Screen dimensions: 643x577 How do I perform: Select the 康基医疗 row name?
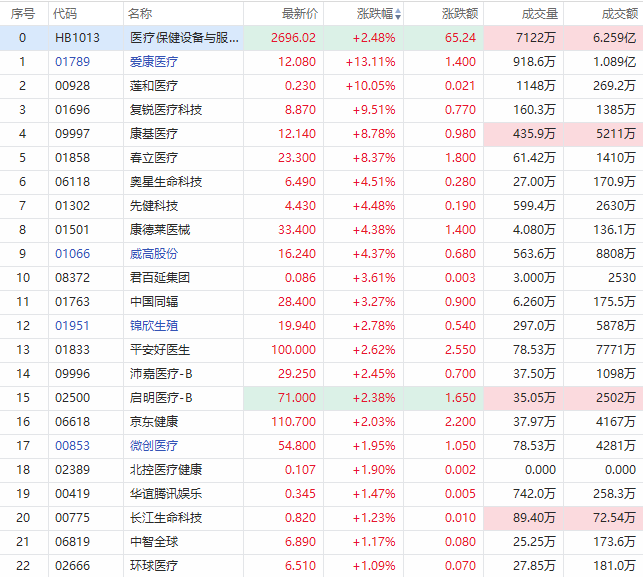click(x=154, y=134)
